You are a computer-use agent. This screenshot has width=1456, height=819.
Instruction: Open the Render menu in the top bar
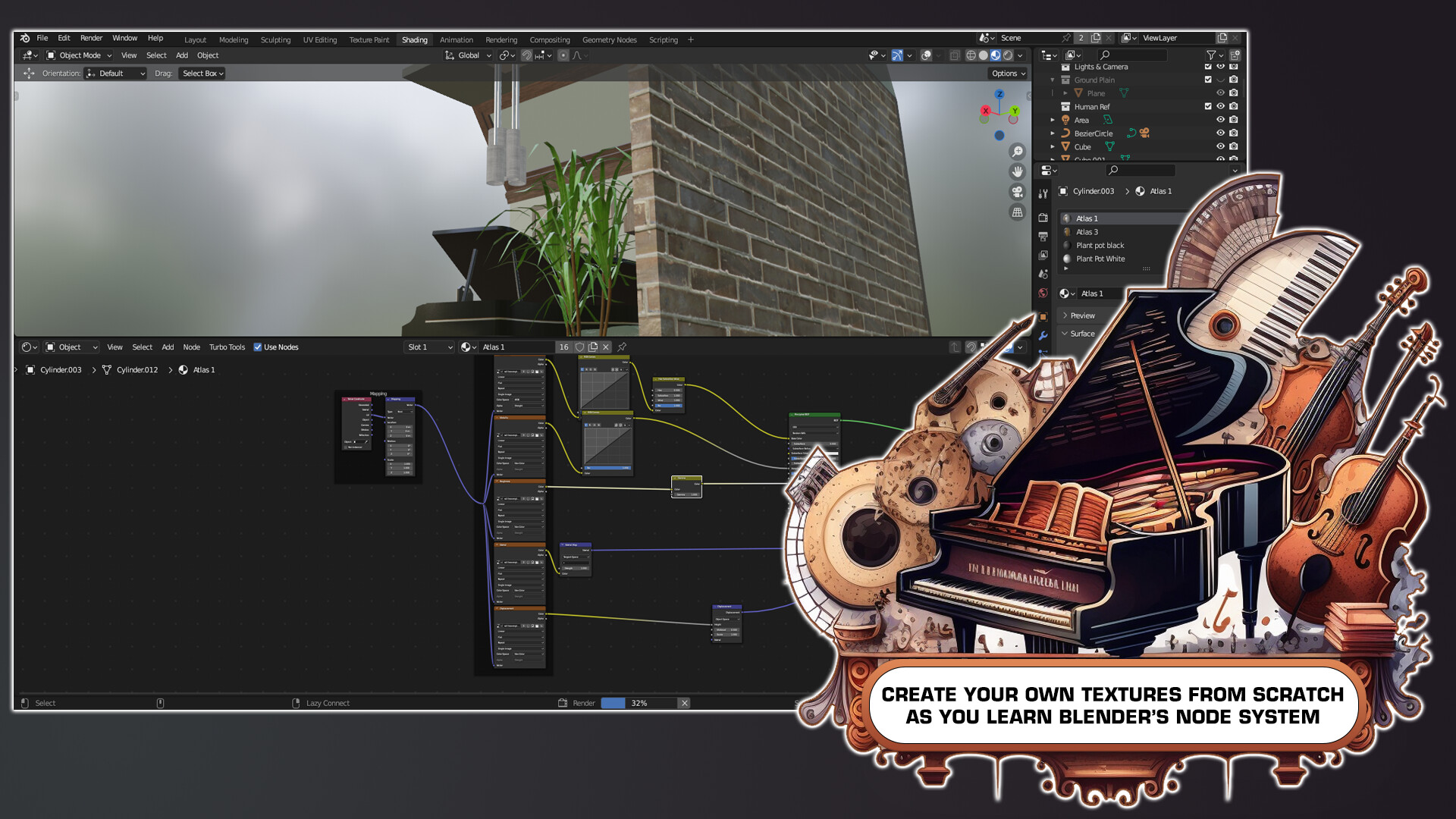(x=91, y=38)
